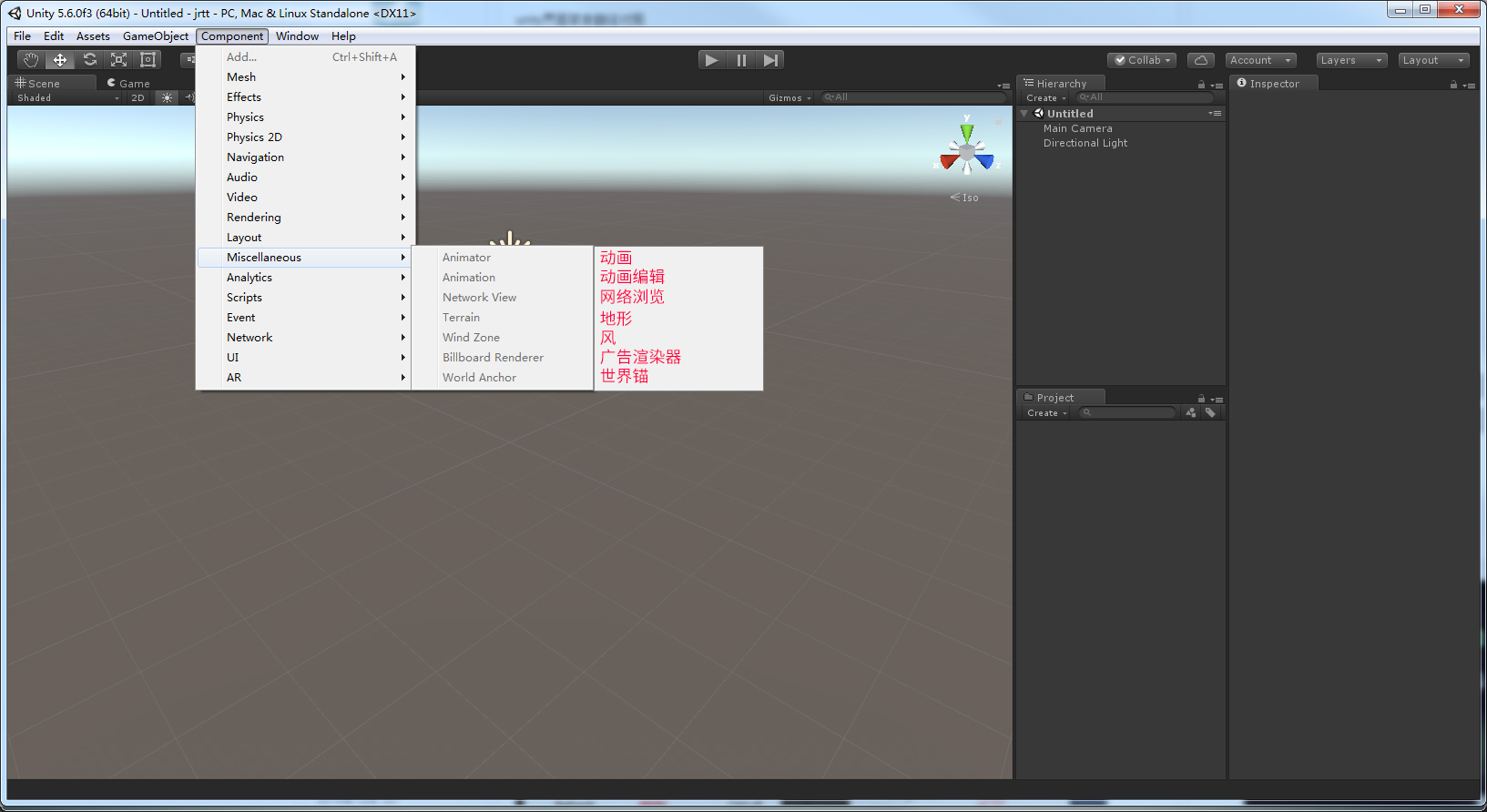The width and height of the screenshot is (1487, 812).
Task: Toggle the Hierarchy panel lock
Action: (1201, 85)
